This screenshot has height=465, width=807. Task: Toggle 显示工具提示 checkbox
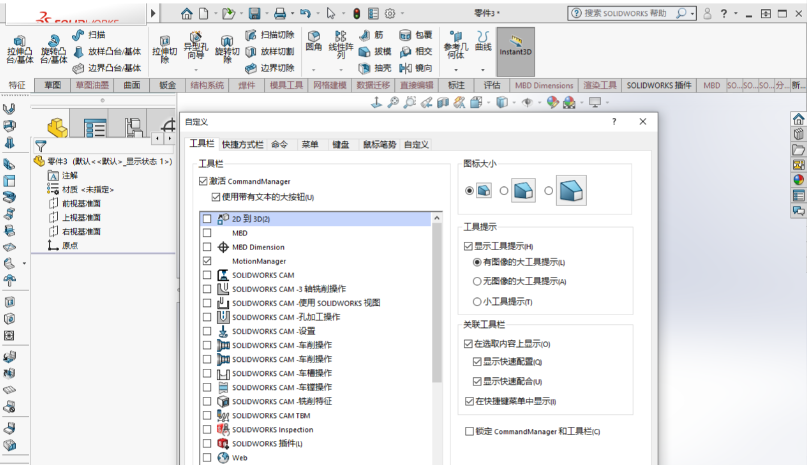coord(468,246)
